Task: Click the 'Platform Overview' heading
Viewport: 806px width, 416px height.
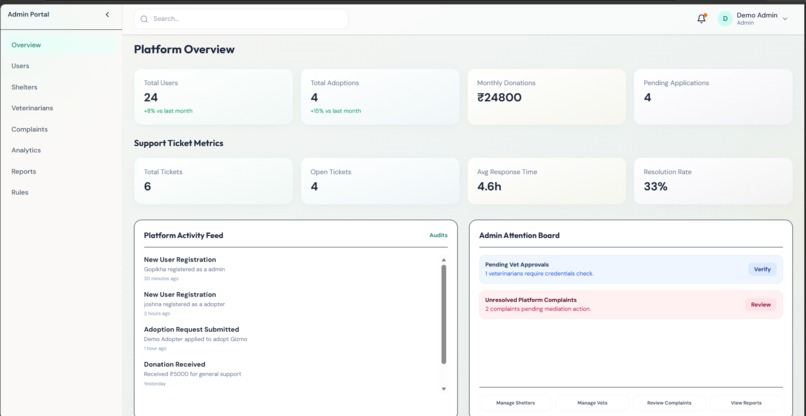Action: [x=184, y=50]
